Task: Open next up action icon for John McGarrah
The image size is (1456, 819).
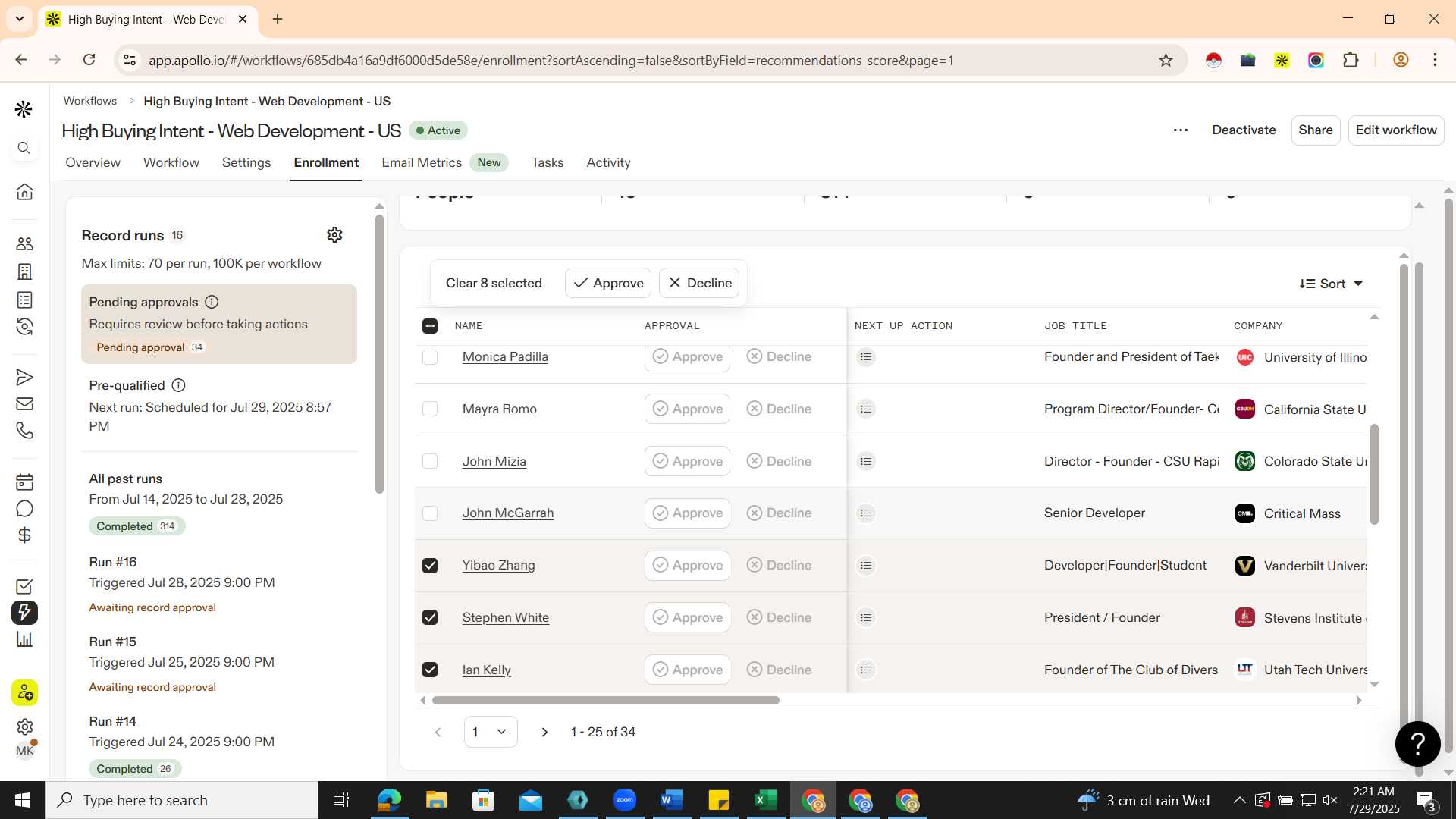Action: click(x=866, y=513)
